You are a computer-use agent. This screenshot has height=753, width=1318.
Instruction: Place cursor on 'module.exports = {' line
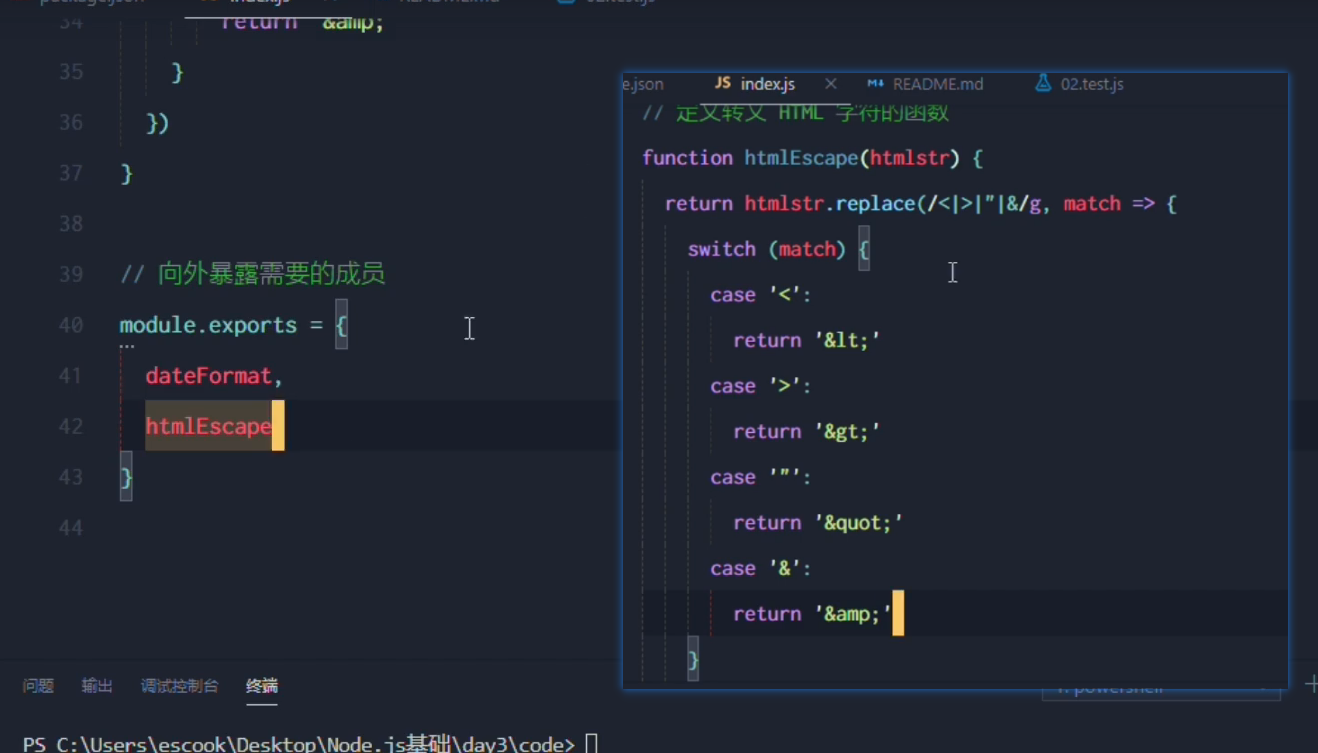pyautogui.click(x=233, y=325)
